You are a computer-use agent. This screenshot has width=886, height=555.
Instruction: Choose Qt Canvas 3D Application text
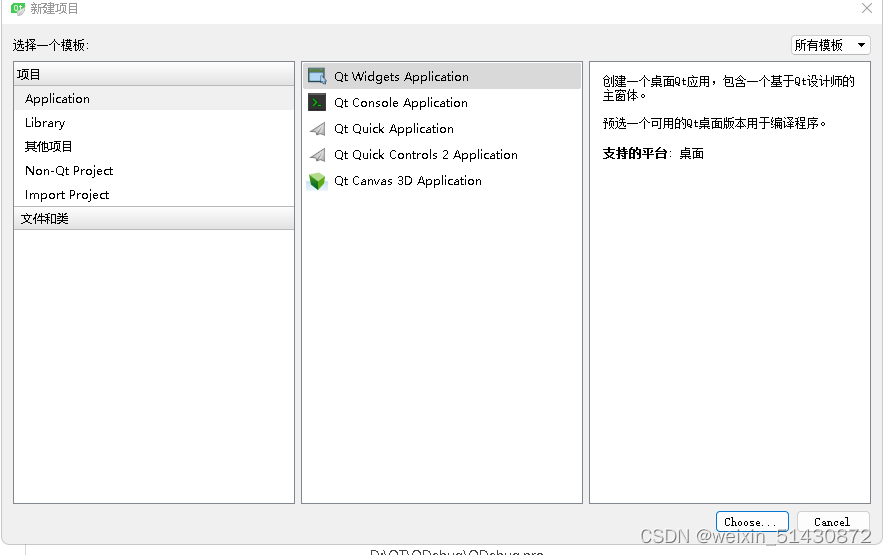click(408, 181)
